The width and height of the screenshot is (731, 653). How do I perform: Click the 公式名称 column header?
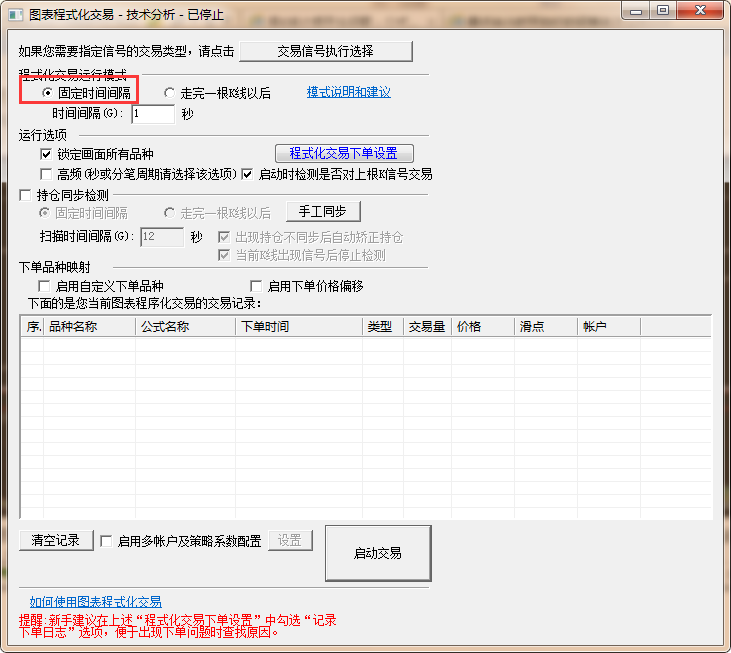[186, 327]
